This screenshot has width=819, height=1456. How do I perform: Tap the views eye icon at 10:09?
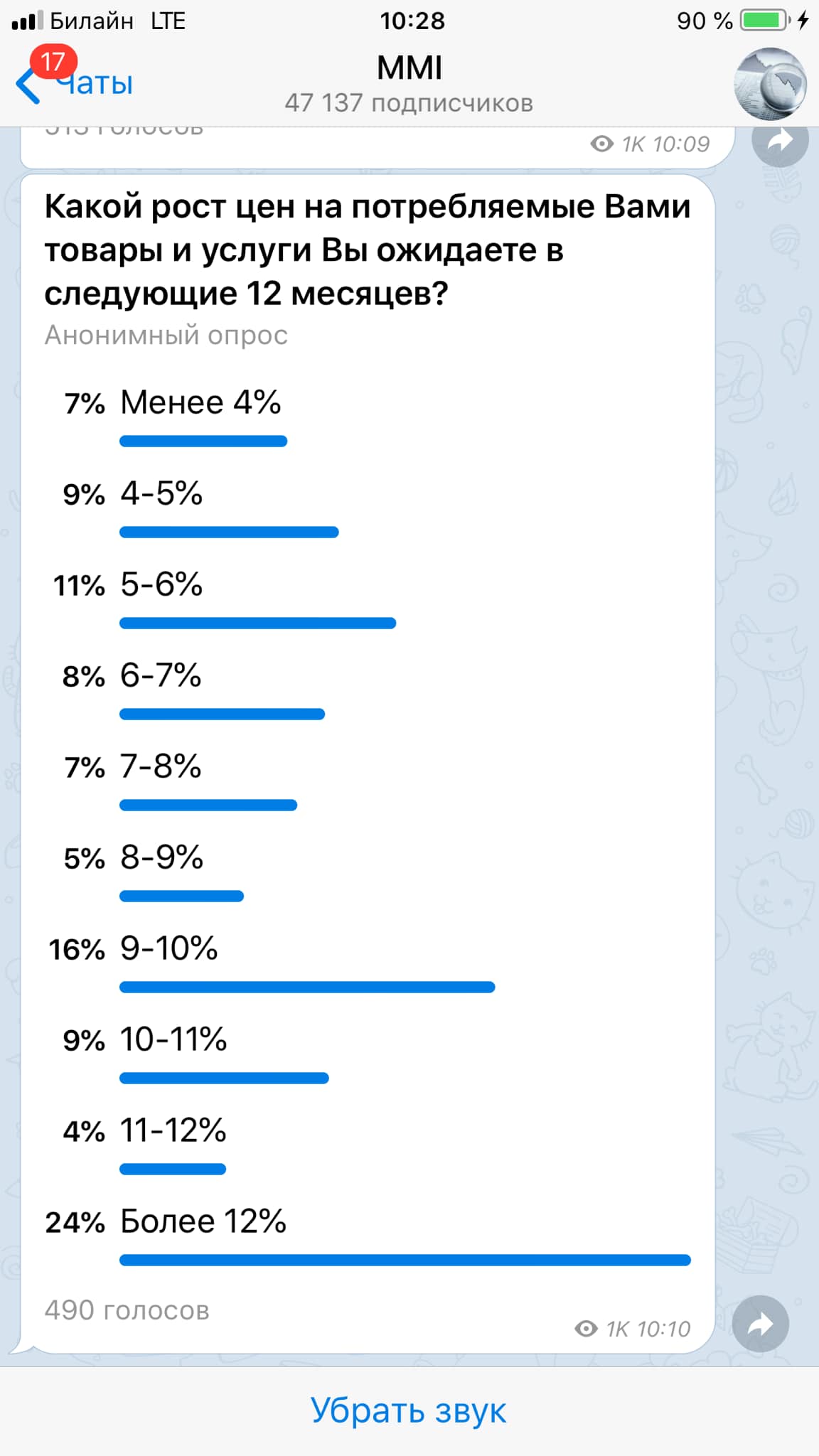pos(601,144)
